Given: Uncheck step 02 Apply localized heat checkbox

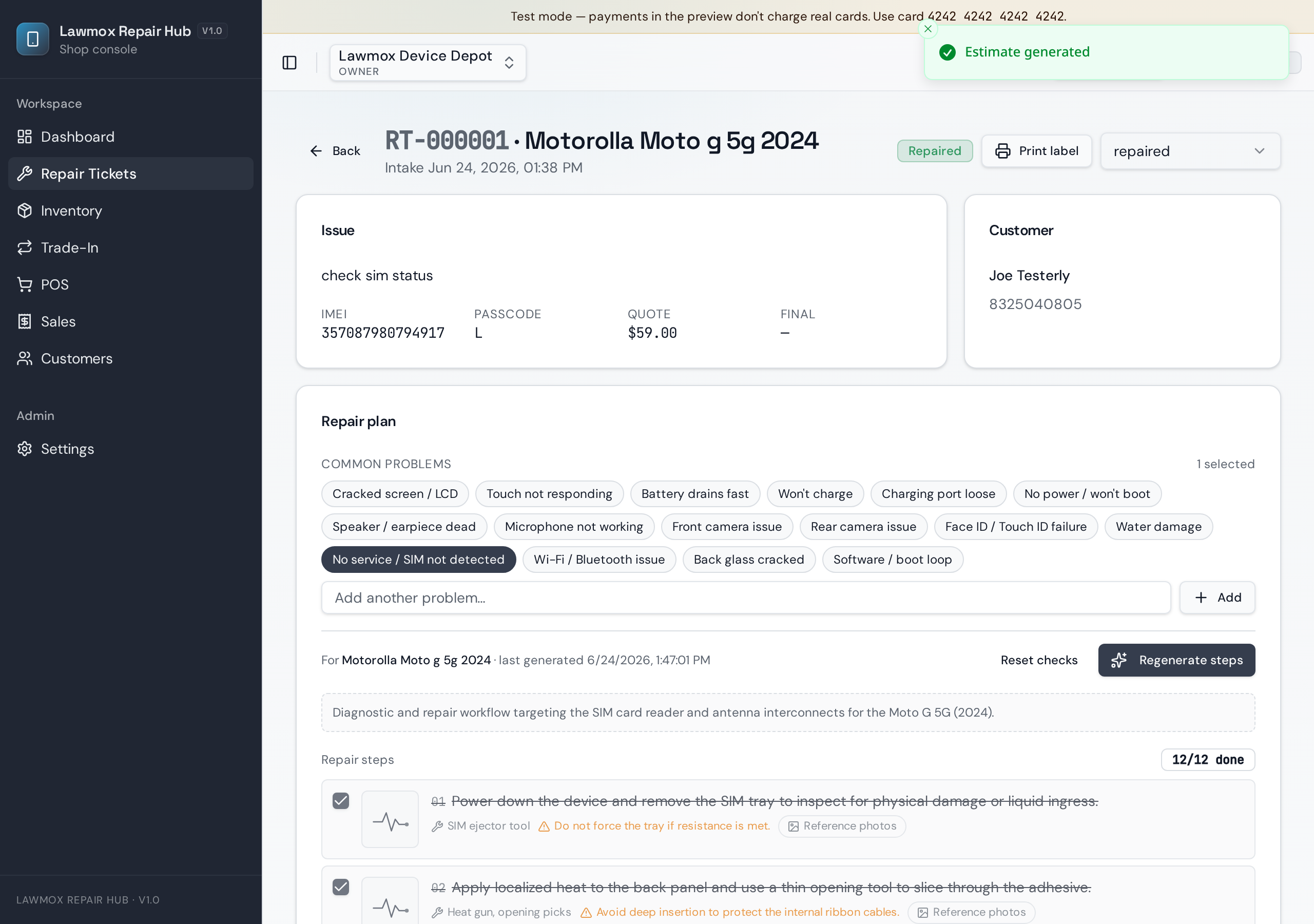Looking at the screenshot, I should coord(340,888).
